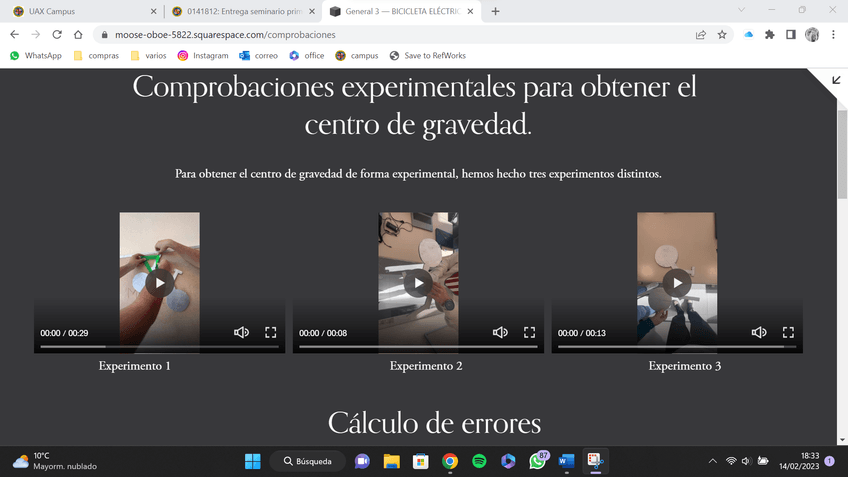Image resolution: width=848 pixels, height=477 pixels.
Task: Reload the current page
Action: click(x=57, y=35)
